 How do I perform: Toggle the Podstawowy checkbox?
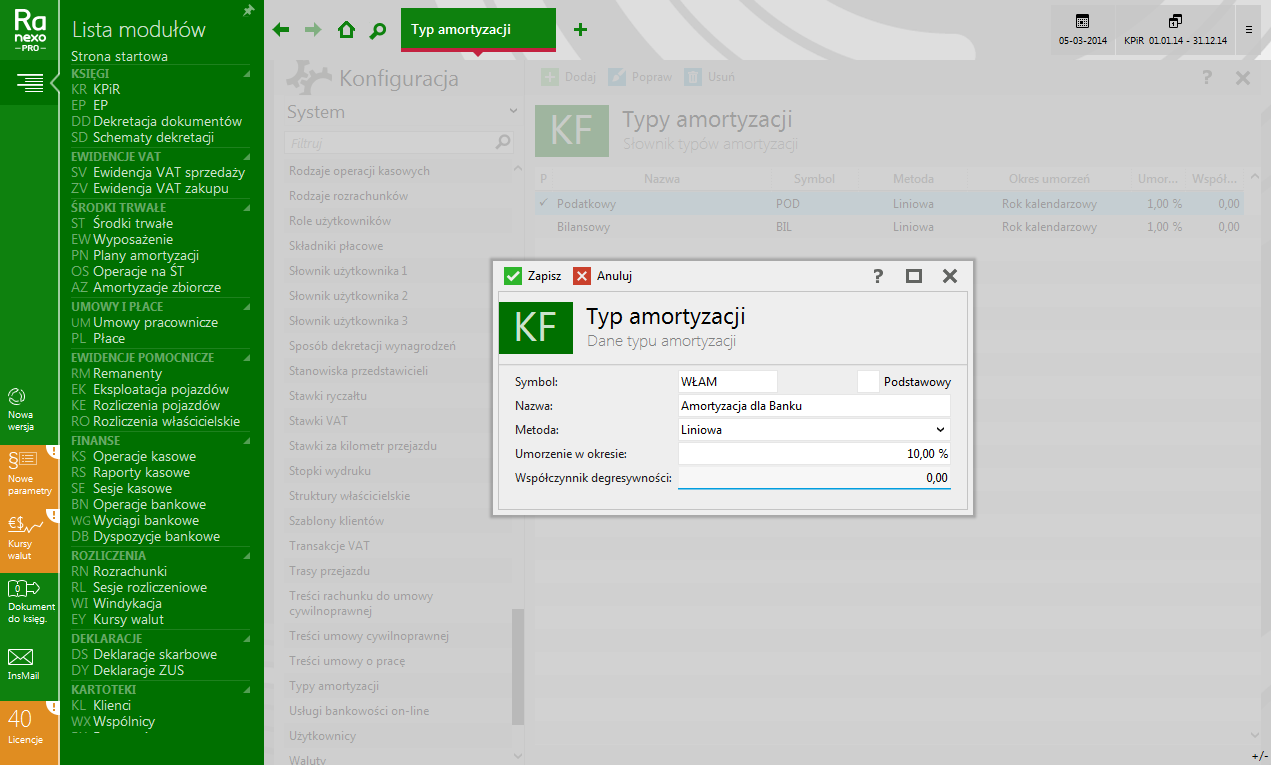click(x=868, y=381)
